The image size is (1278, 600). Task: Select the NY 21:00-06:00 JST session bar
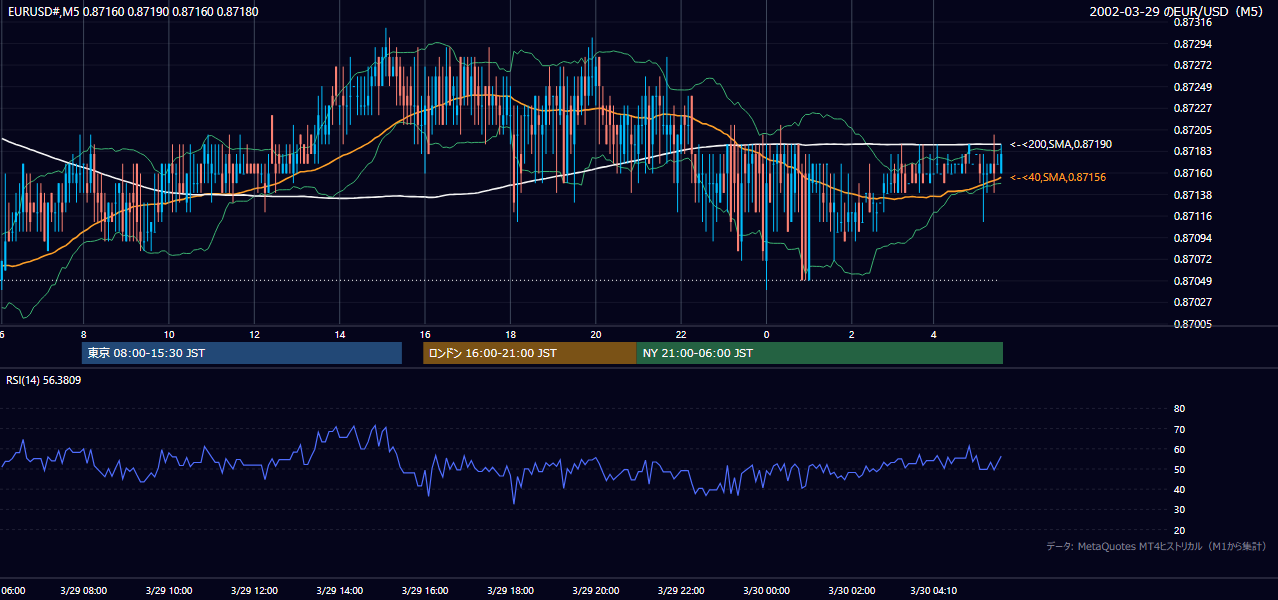coord(819,353)
